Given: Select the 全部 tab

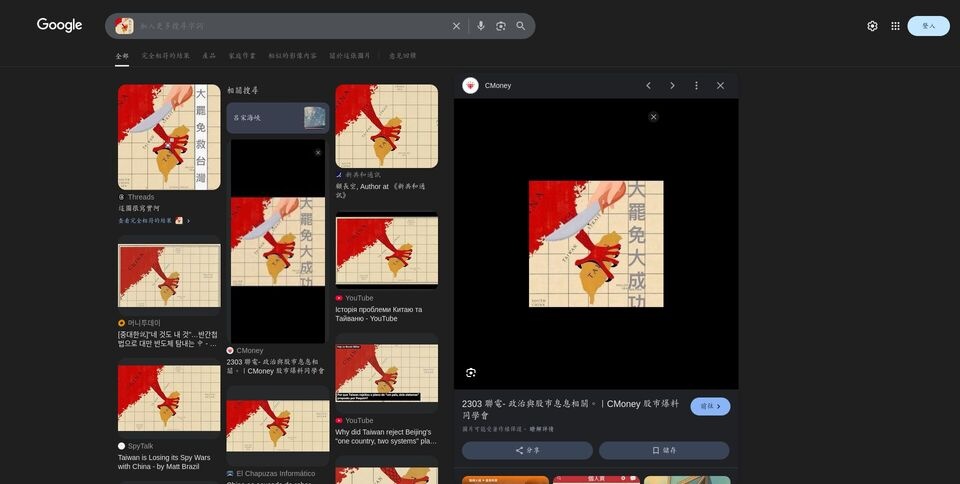Looking at the screenshot, I should coord(122,56).
